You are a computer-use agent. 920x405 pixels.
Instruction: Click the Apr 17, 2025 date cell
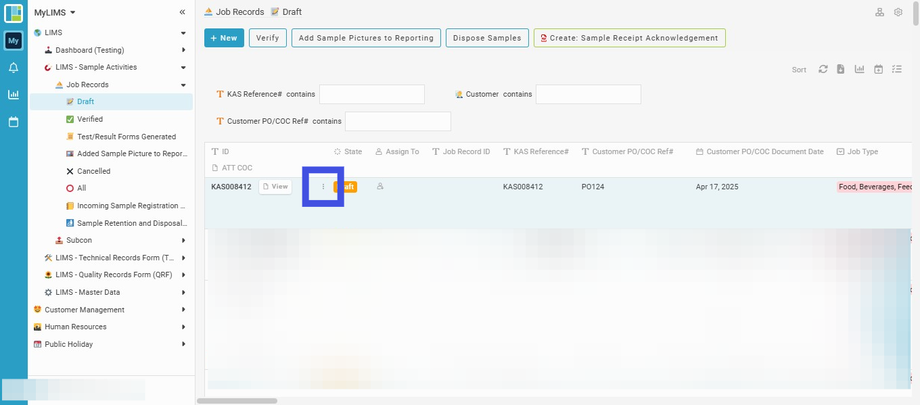pyautogui.click(x=717, y=187)
